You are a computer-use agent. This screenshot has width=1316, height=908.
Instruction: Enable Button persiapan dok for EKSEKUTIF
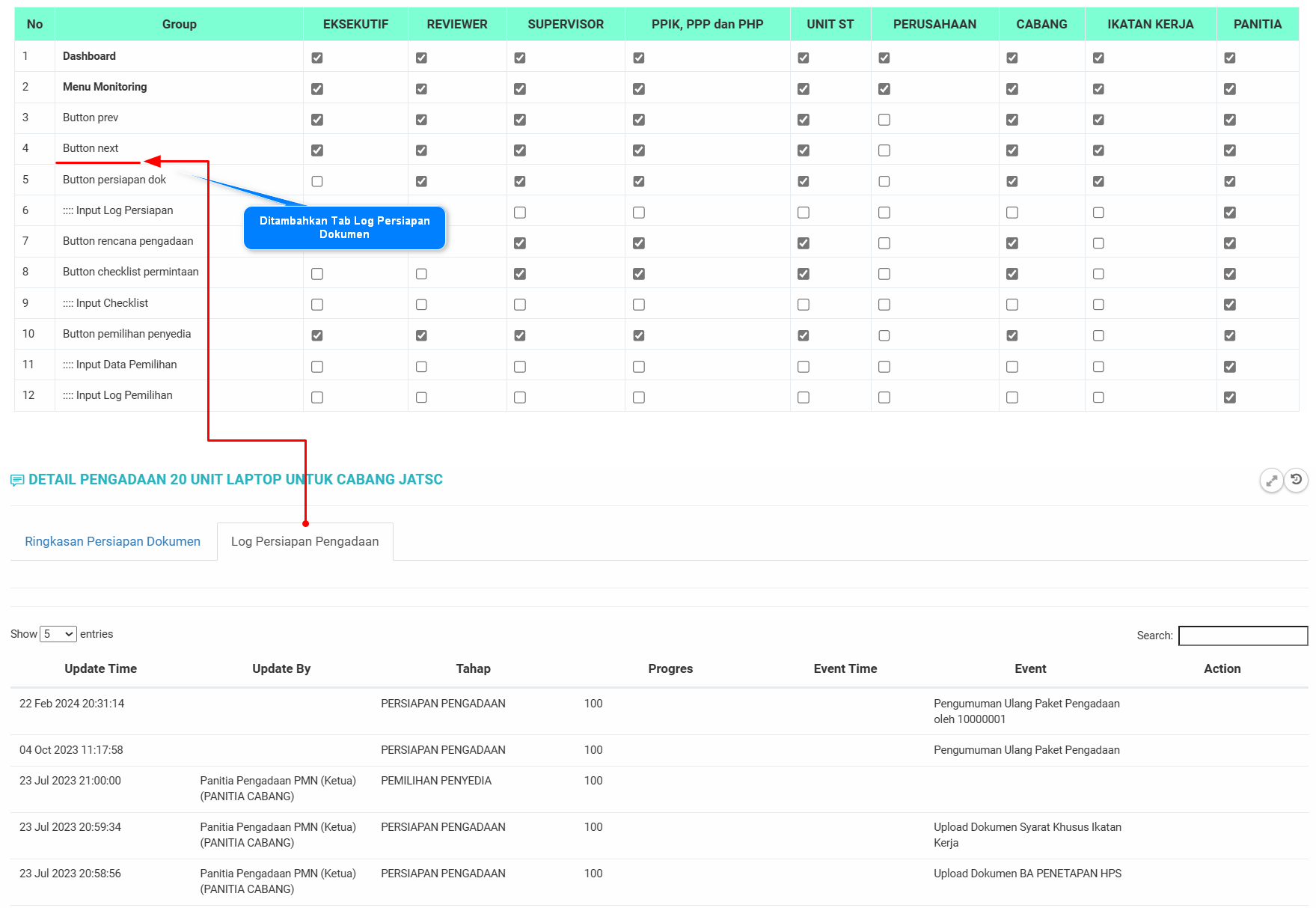[317, 181]
